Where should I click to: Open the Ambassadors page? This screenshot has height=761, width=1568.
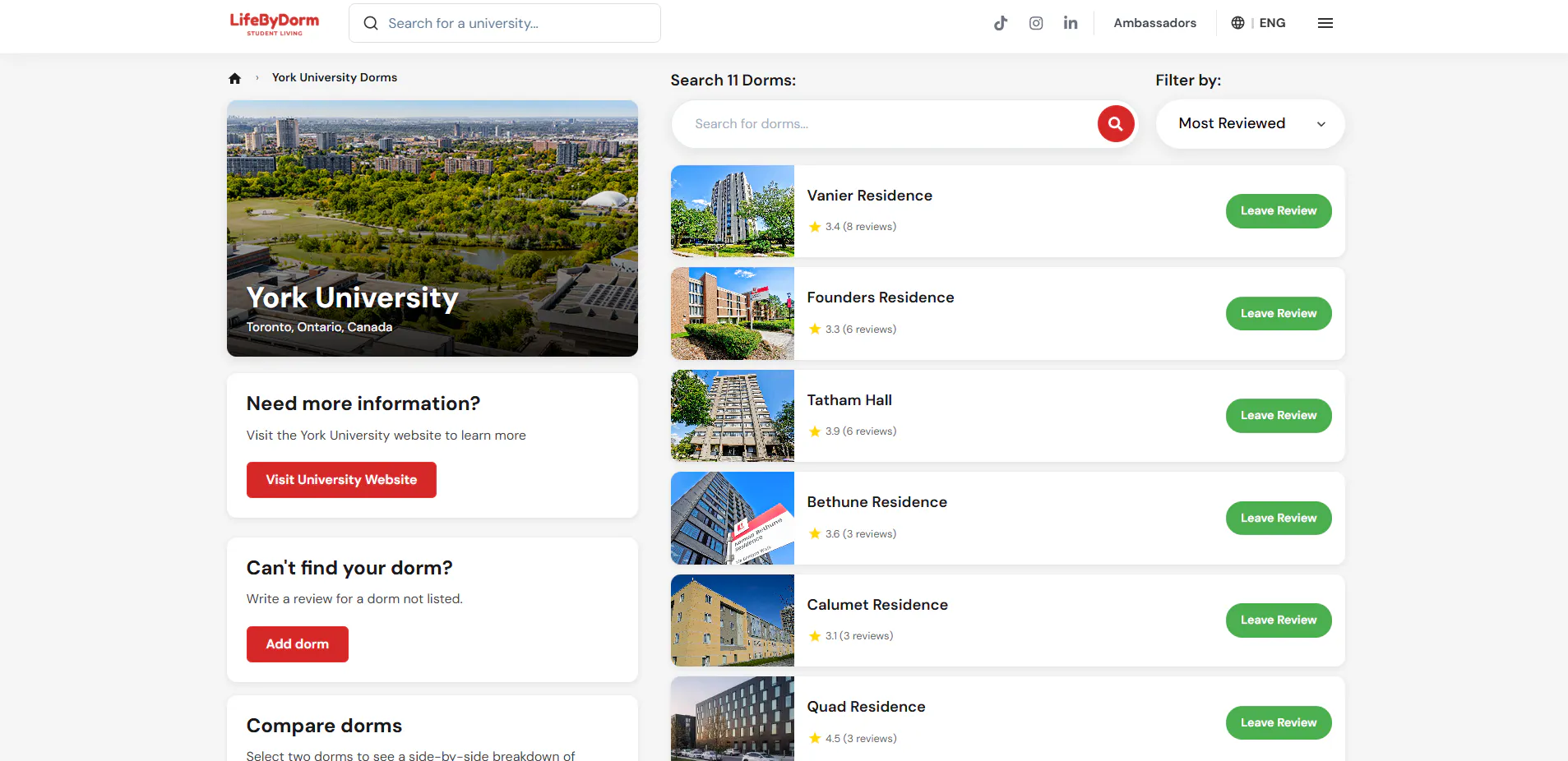(1155, 23)
